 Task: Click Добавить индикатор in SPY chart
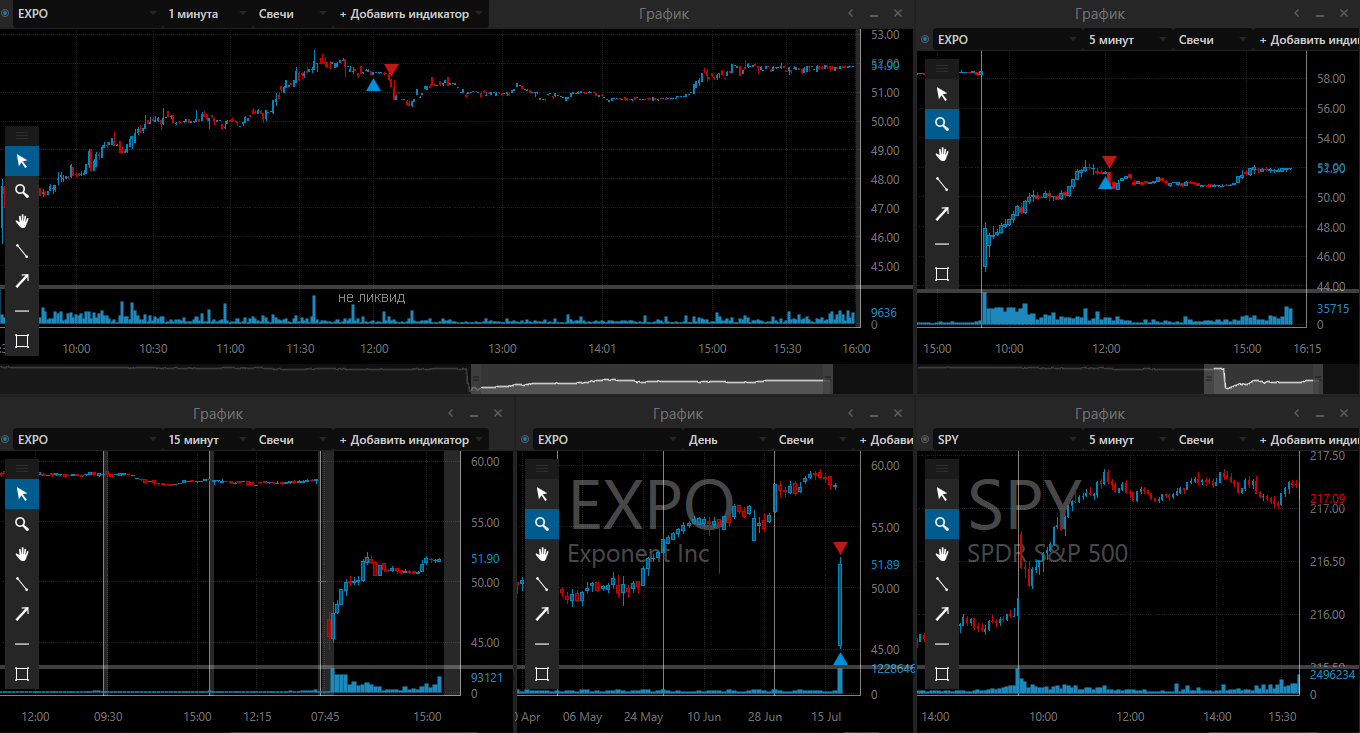pyautogui.click(x=1309, y=440)
